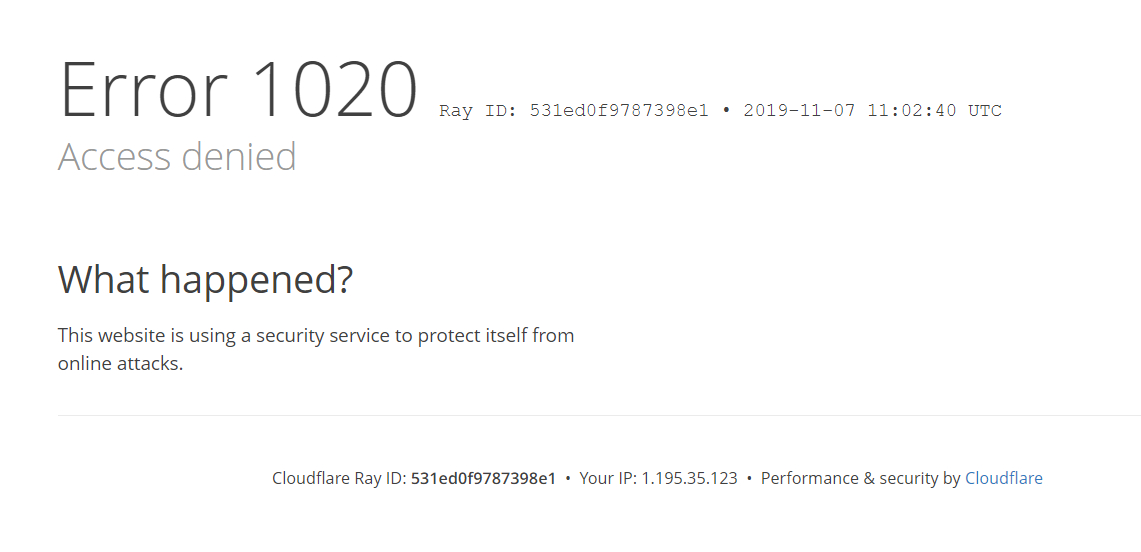Click the horizontal divider line above footer
This screenshot has width=1141, height=552.
(x=599, y=415)
